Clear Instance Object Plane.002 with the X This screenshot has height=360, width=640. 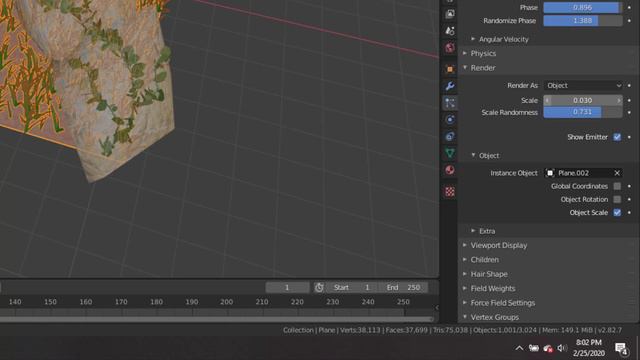[617, 173]
